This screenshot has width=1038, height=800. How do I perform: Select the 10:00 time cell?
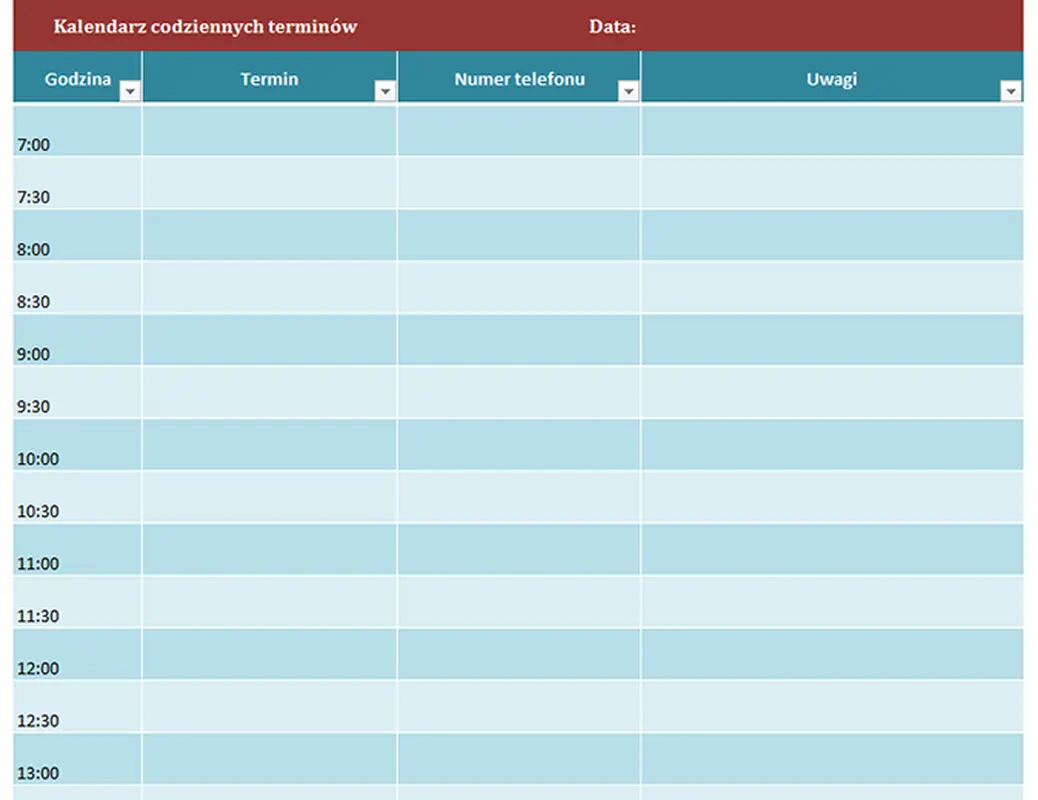pyautogui.click(x=78, y=445)
